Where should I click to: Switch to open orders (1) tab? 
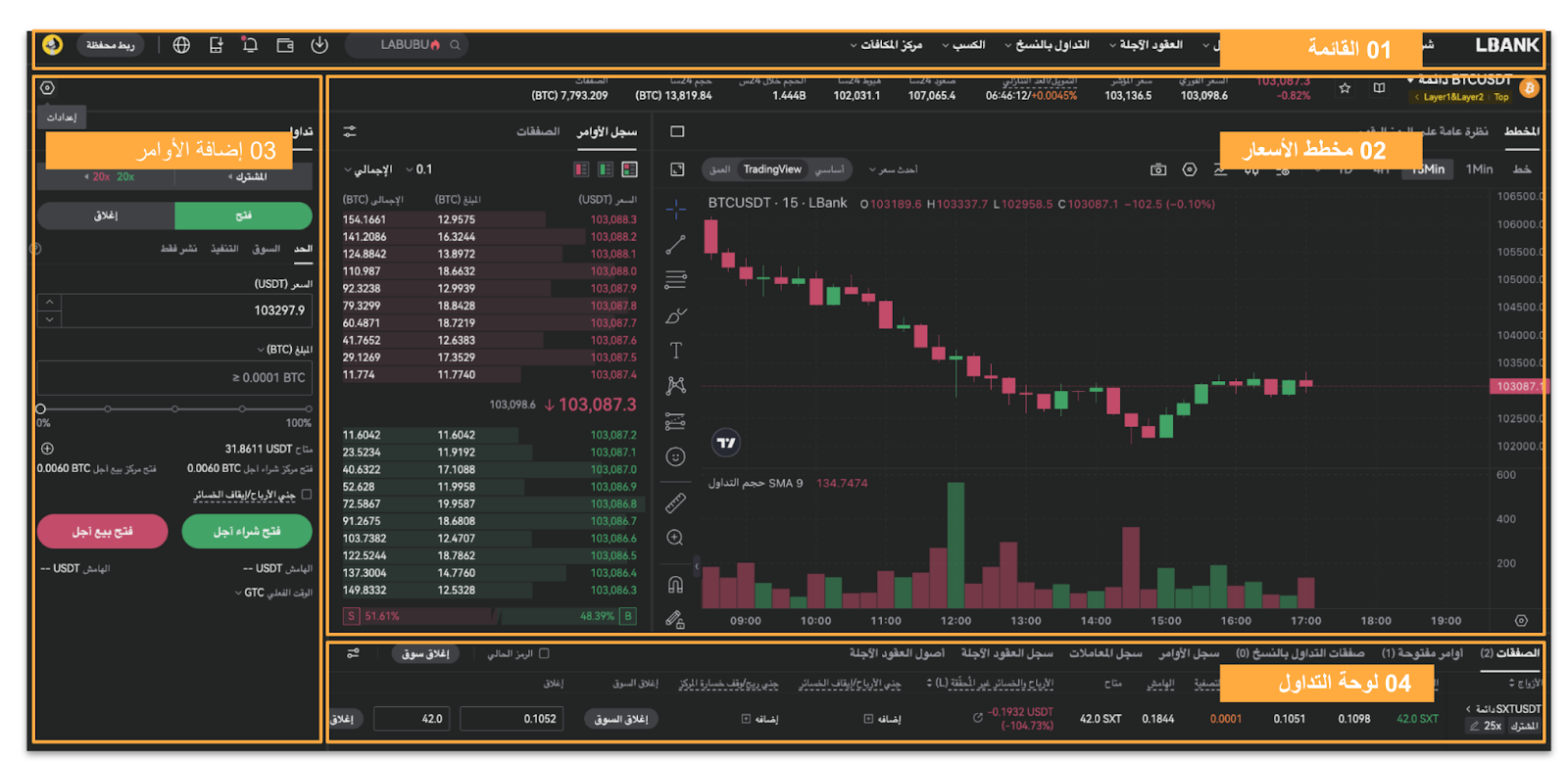click(1422, 653)
